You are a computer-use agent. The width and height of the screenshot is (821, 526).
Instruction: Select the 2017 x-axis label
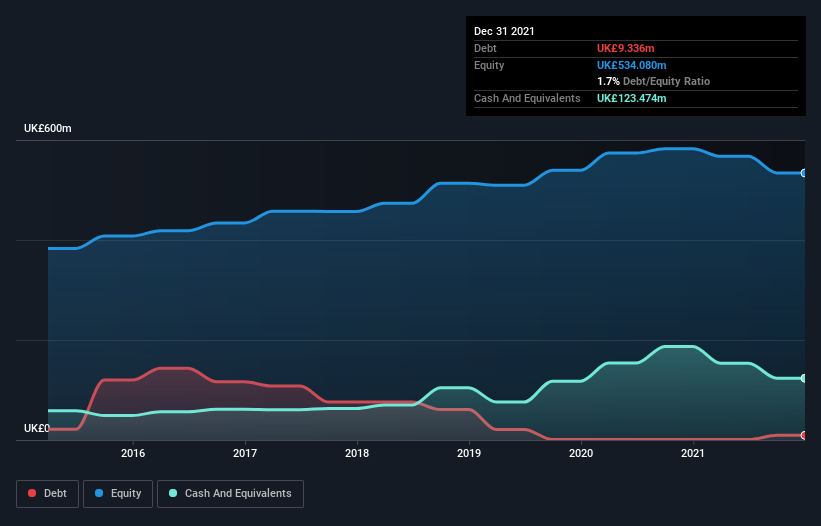245,453
